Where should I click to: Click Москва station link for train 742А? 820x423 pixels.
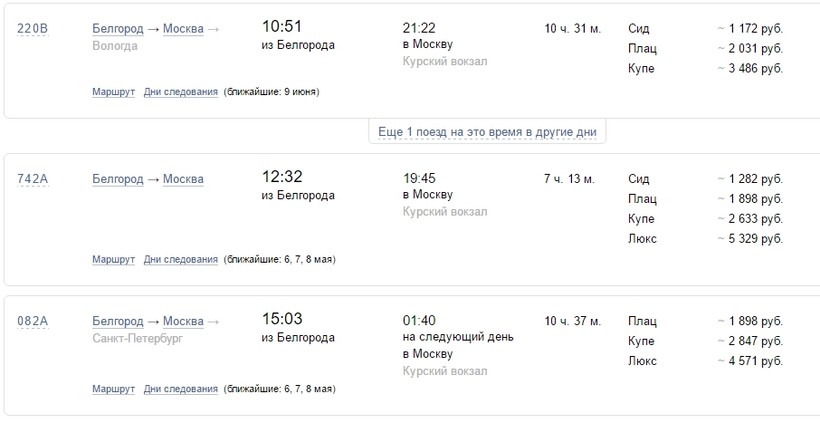[182, 180]
